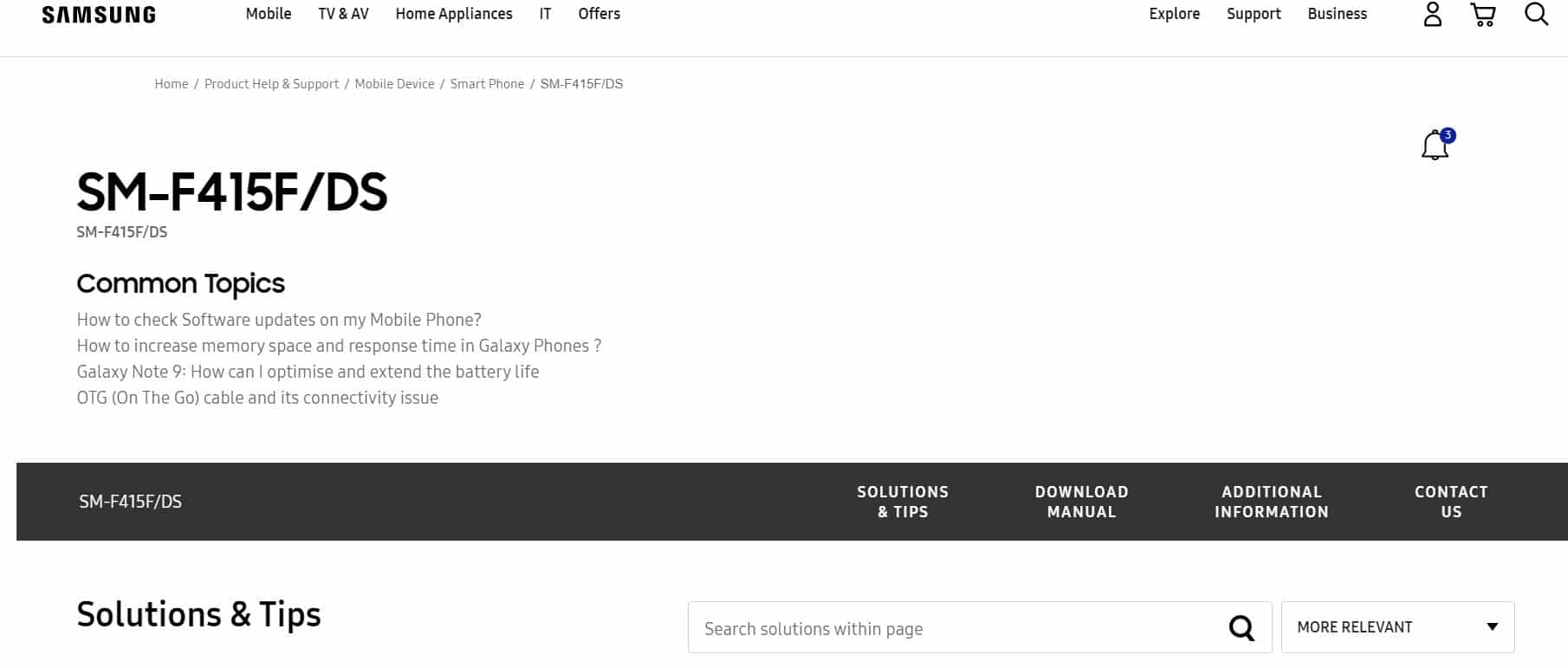The image size is (1568, 668).
Task: Click the search icon beside the solutions box
Action: tap(1242, 627)
